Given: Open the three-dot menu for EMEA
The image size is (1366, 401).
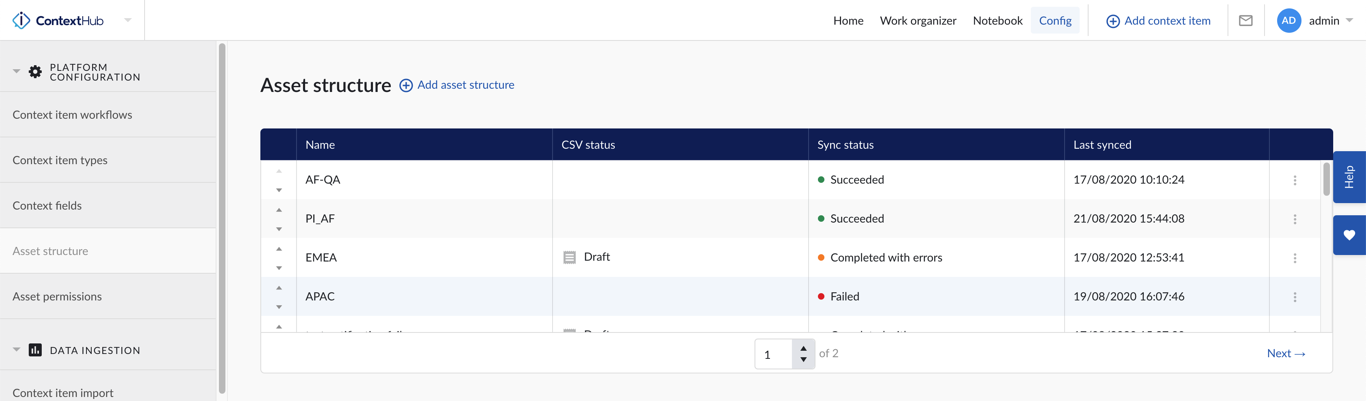Looking at the screenshot, I should (1295, 258).
